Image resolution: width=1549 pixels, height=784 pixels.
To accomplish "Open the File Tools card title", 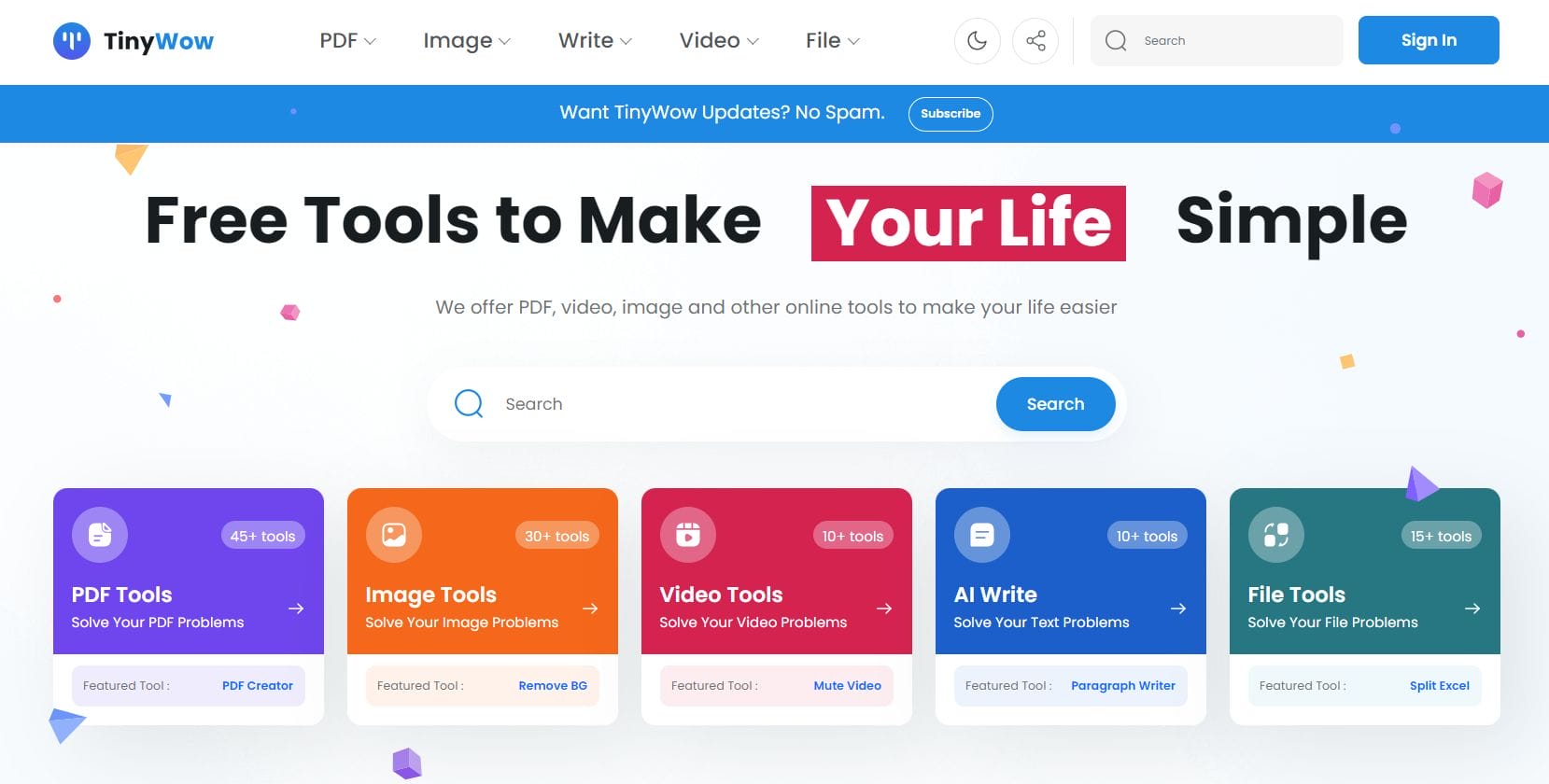I will tap(1296, 595).
